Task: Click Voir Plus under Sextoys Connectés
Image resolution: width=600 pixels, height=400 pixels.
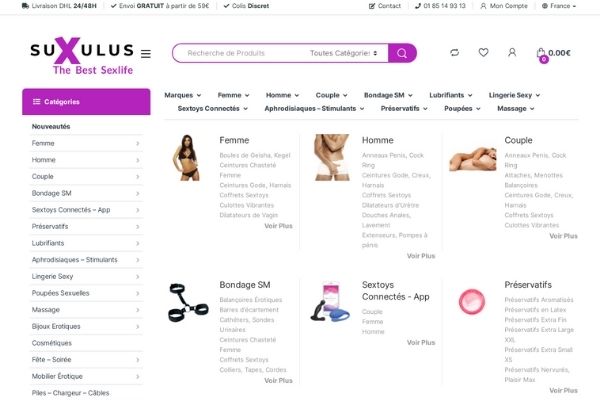Action: (x=421, y=343)
